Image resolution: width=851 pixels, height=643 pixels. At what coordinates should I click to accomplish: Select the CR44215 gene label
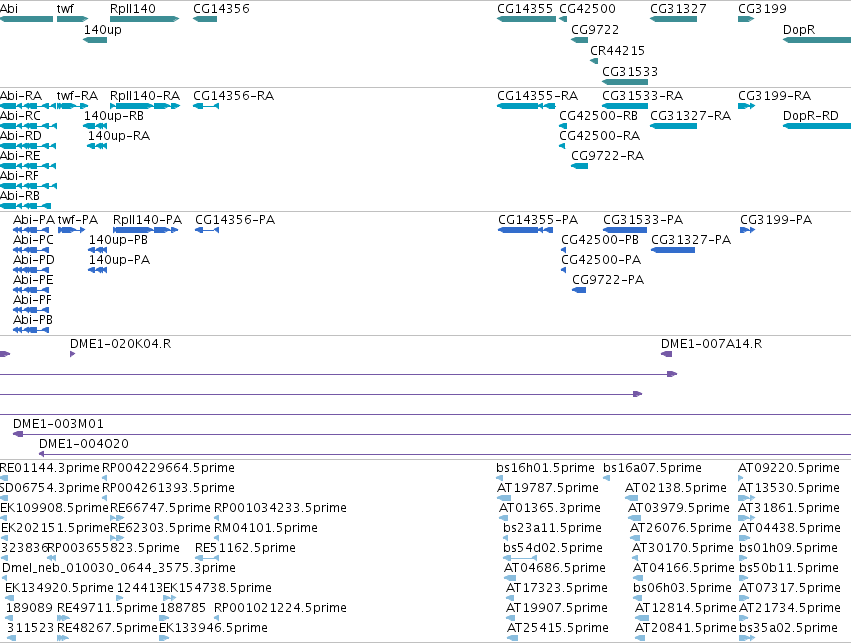(x=618, y=51)
